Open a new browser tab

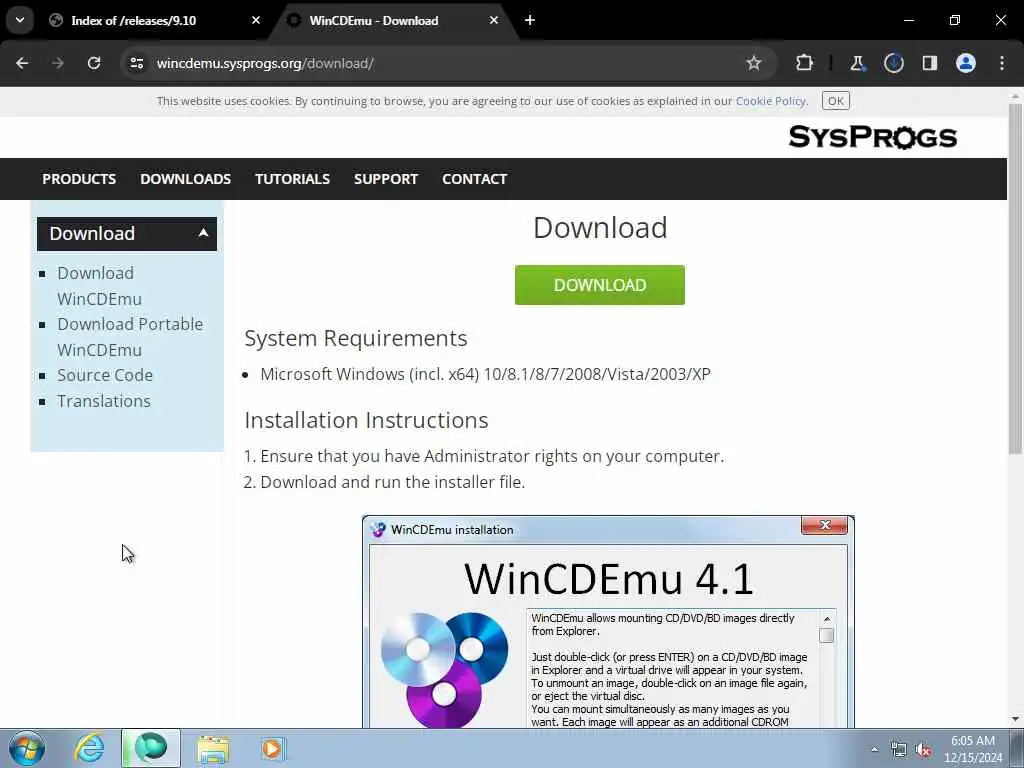tap(530, 20)
